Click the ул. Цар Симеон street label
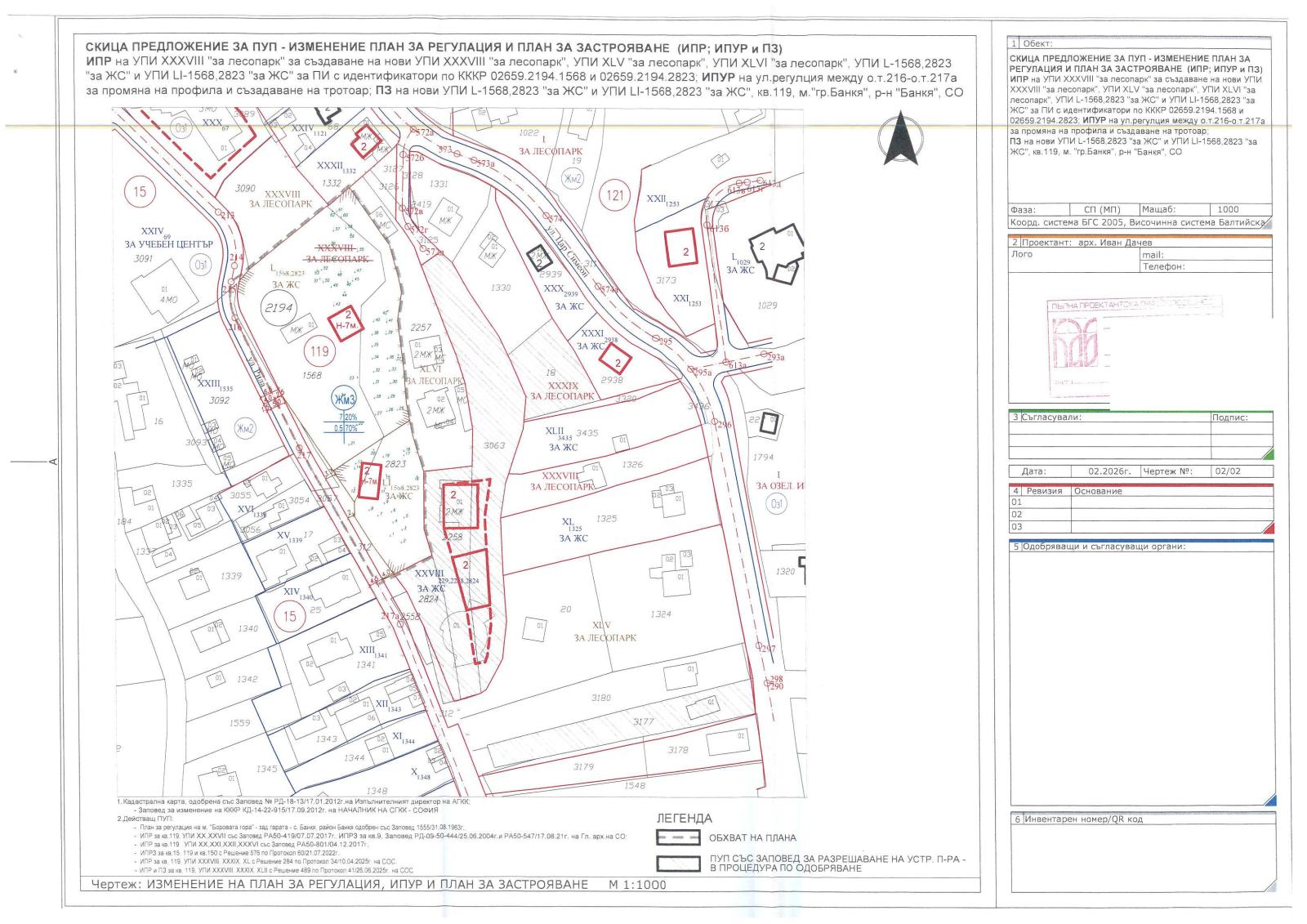 coord(569,243)
